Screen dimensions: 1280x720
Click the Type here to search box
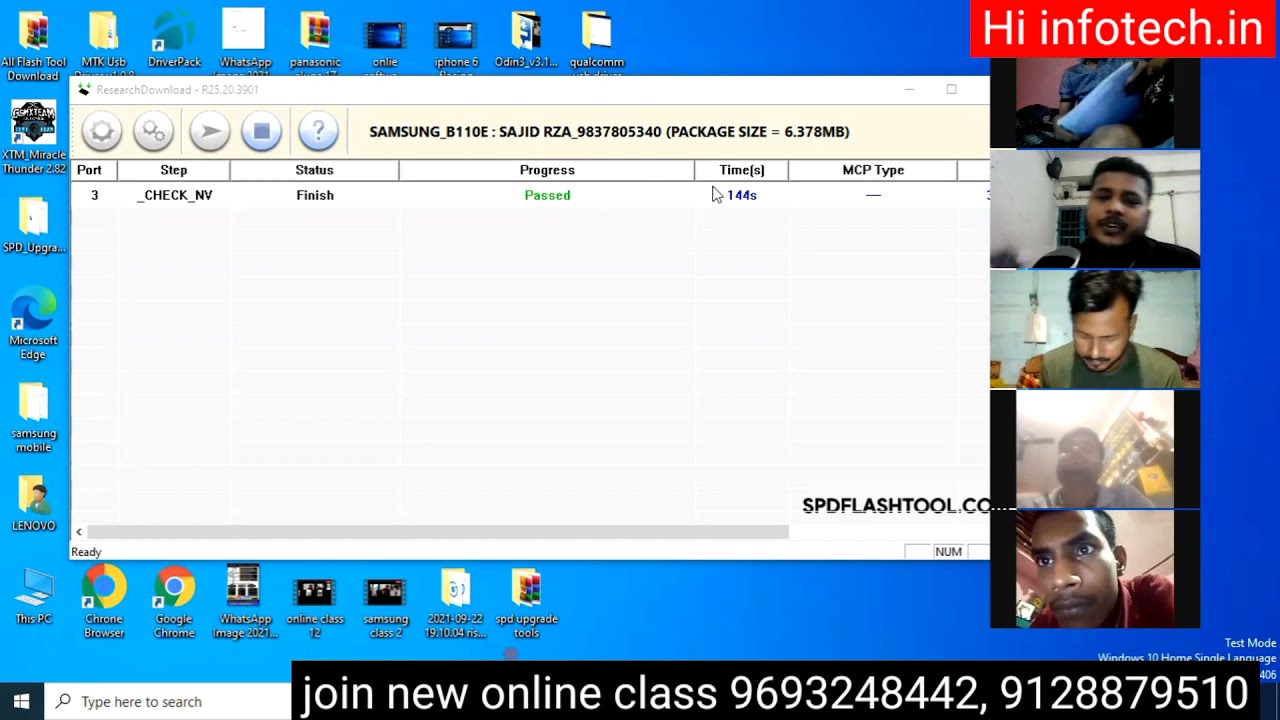168,701
